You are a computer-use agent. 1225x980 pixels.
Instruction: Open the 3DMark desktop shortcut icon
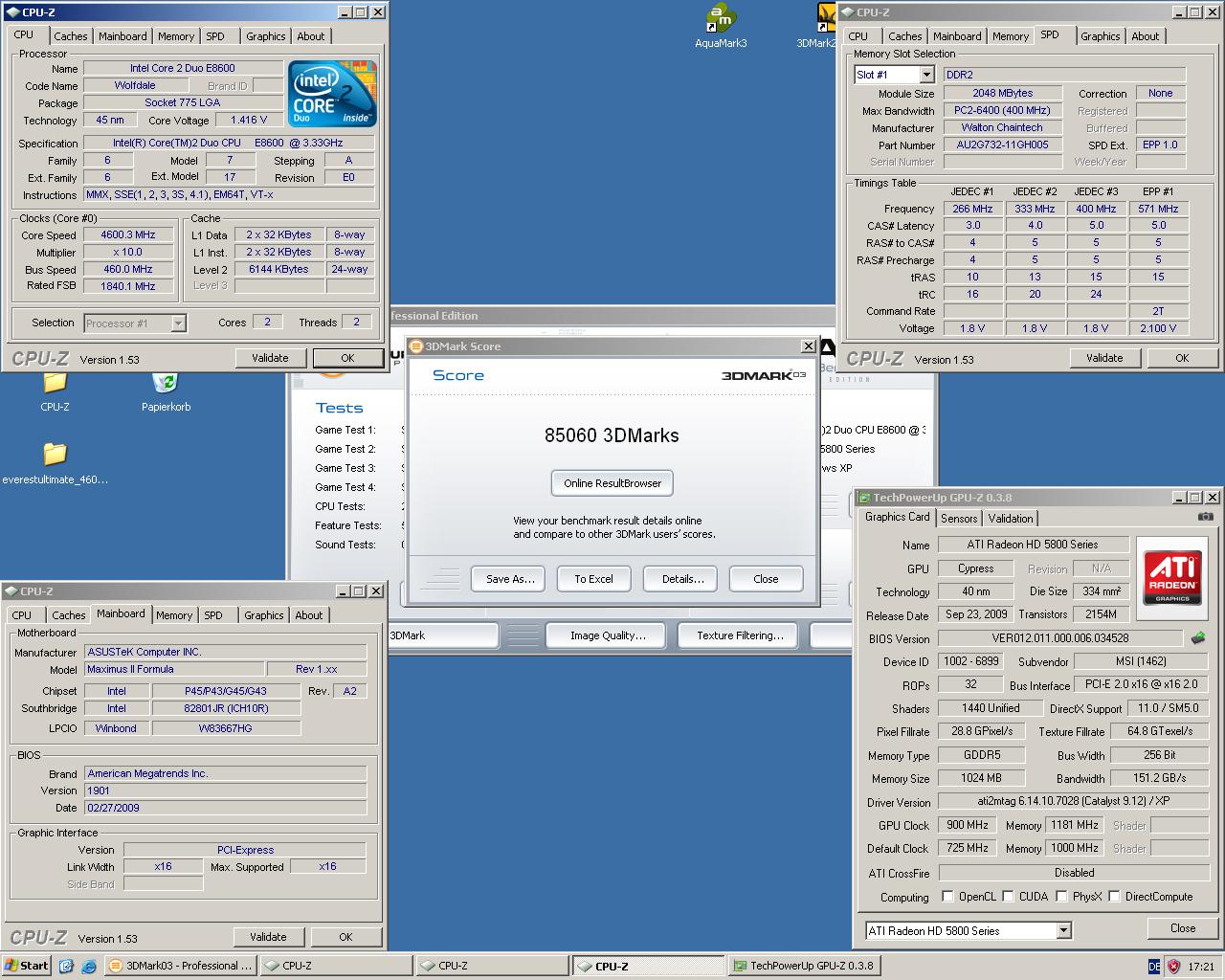pos(823,26)
